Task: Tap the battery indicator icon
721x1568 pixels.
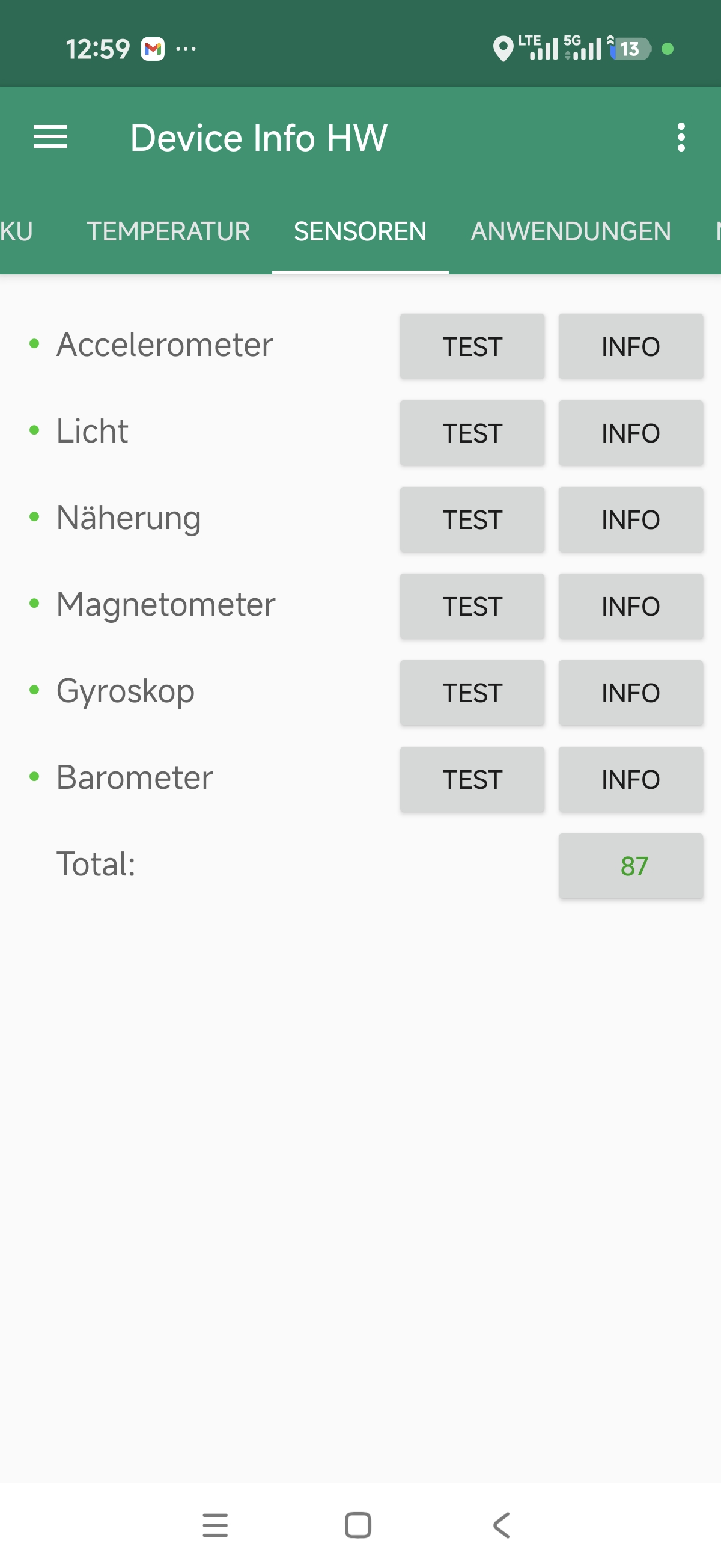Action: click(x=630, y=49)
